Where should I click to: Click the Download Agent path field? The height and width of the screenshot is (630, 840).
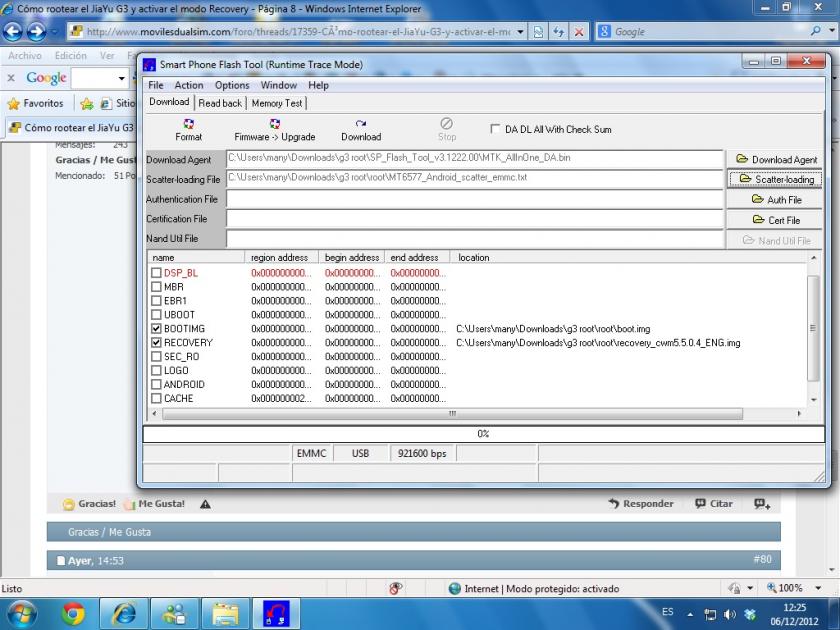475,159
